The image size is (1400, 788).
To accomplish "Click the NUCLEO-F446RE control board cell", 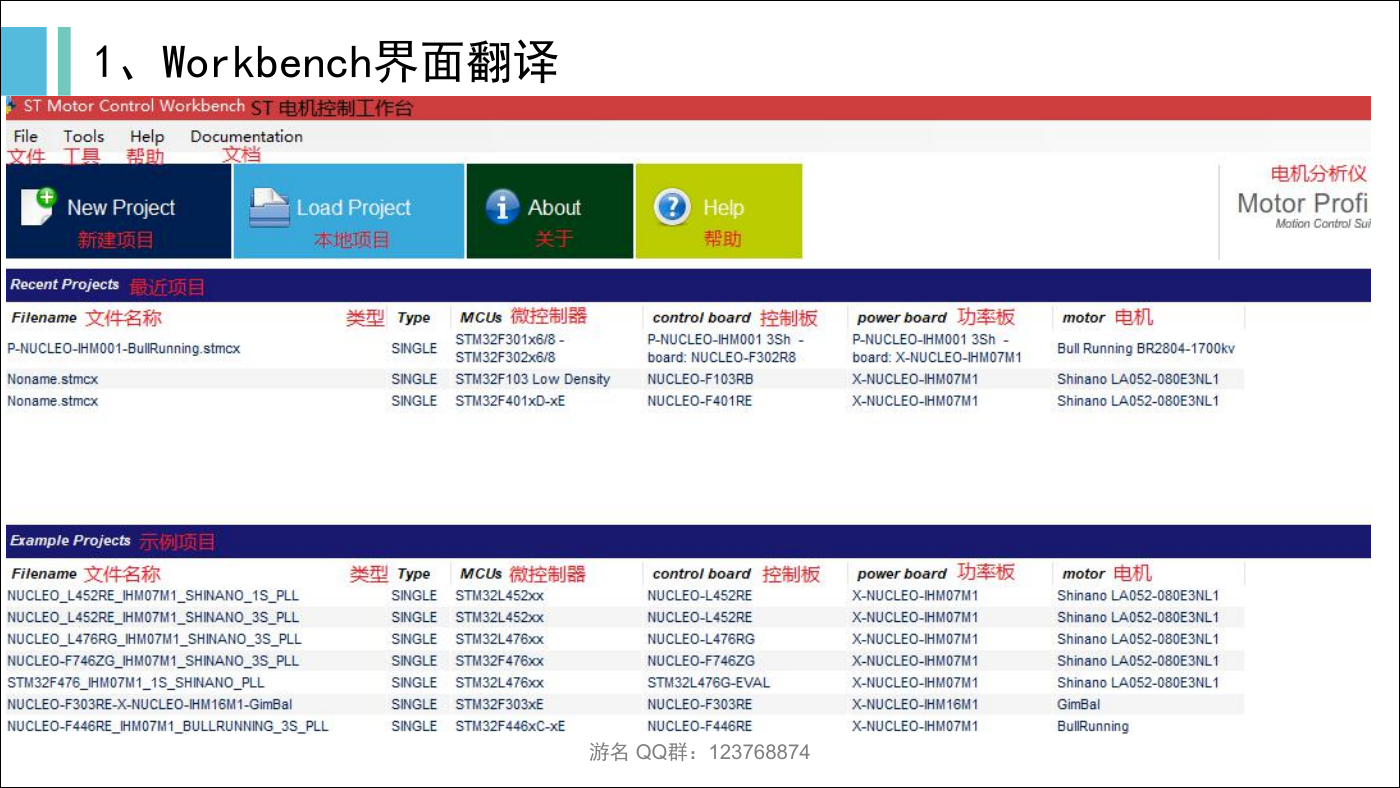I will tap(700, 727).
